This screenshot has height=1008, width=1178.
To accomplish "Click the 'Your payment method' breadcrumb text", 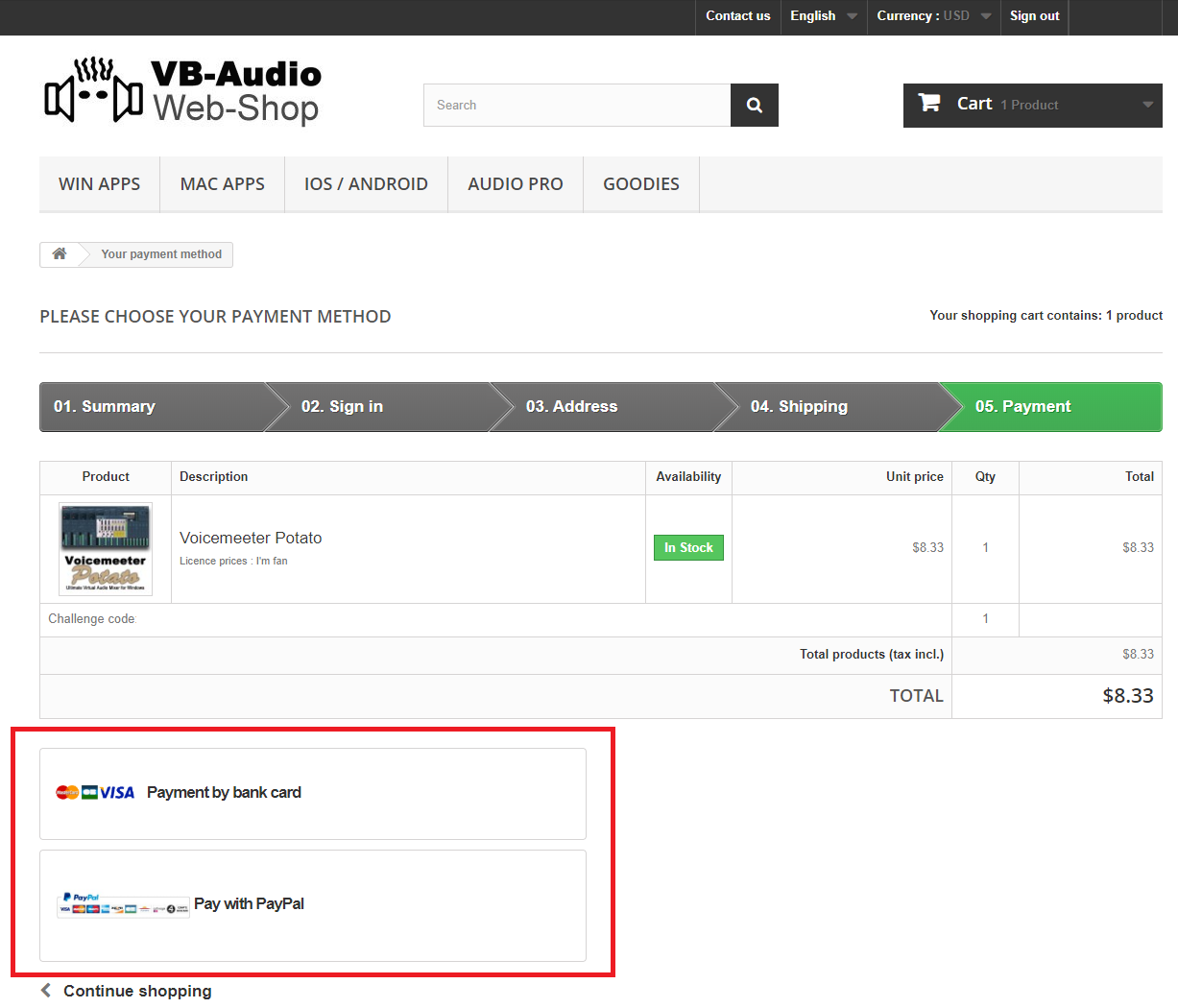I will pyautogui.click(x=161, y=254).
